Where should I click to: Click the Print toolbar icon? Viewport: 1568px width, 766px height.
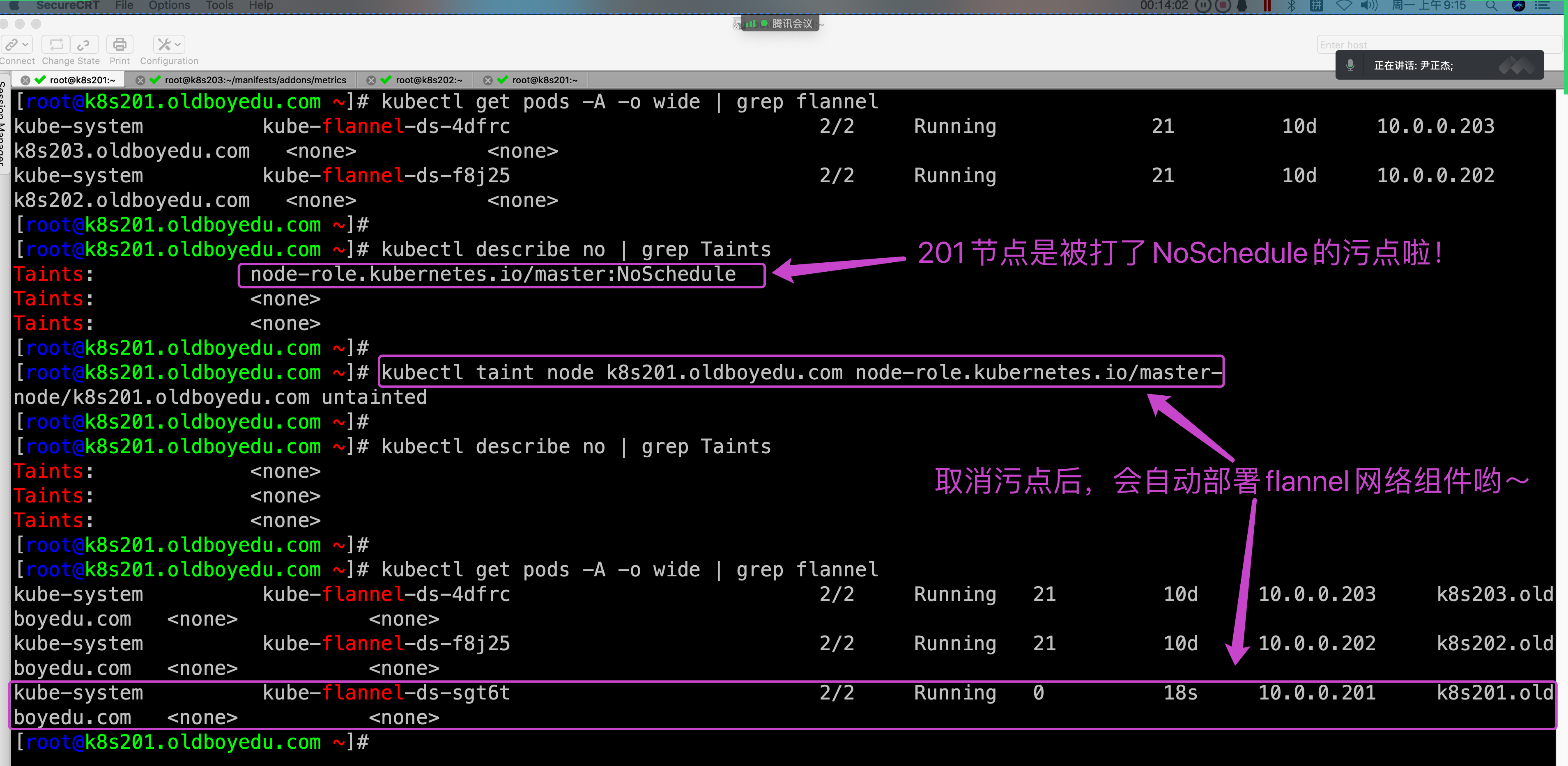119,44
